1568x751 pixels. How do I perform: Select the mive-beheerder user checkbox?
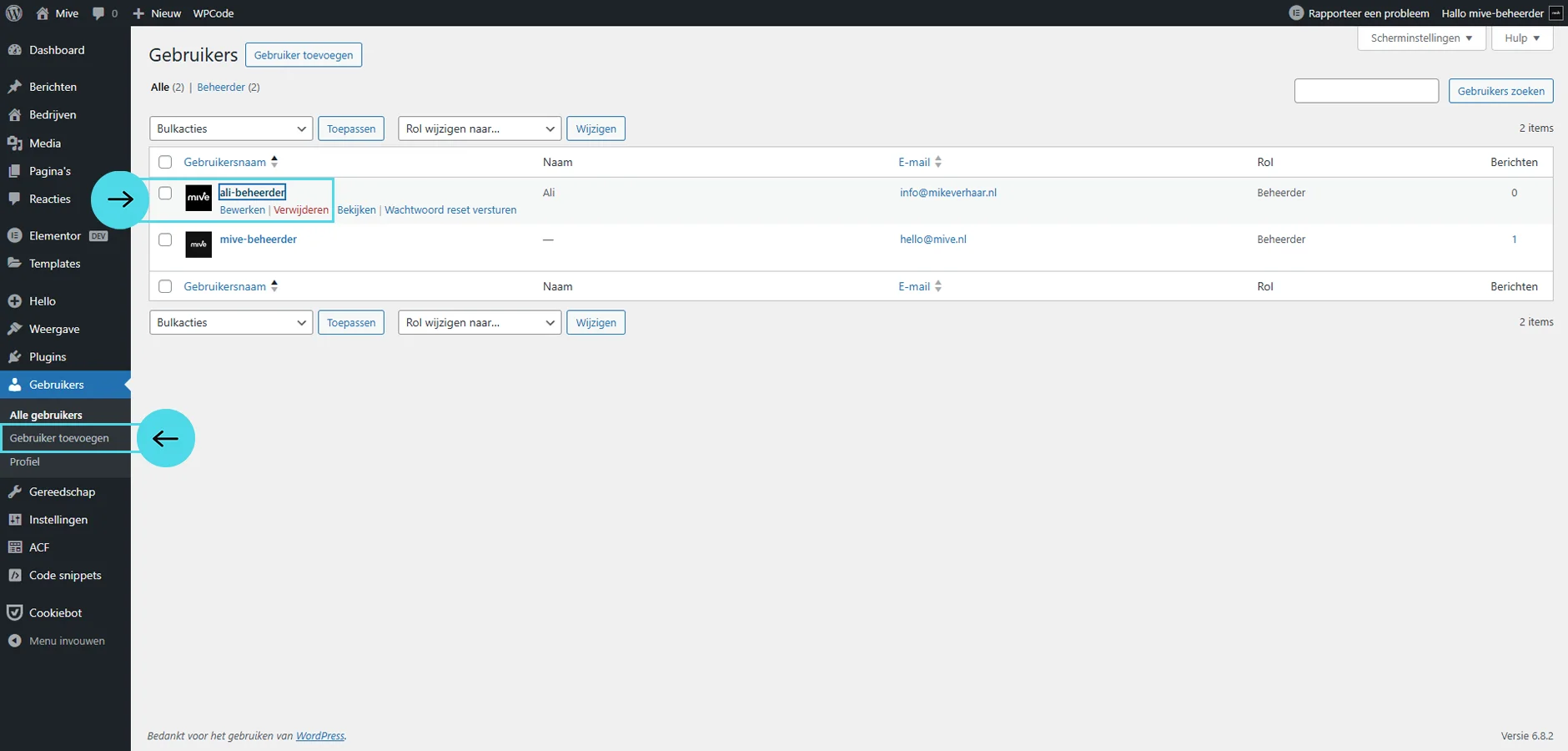click(165, 239)
